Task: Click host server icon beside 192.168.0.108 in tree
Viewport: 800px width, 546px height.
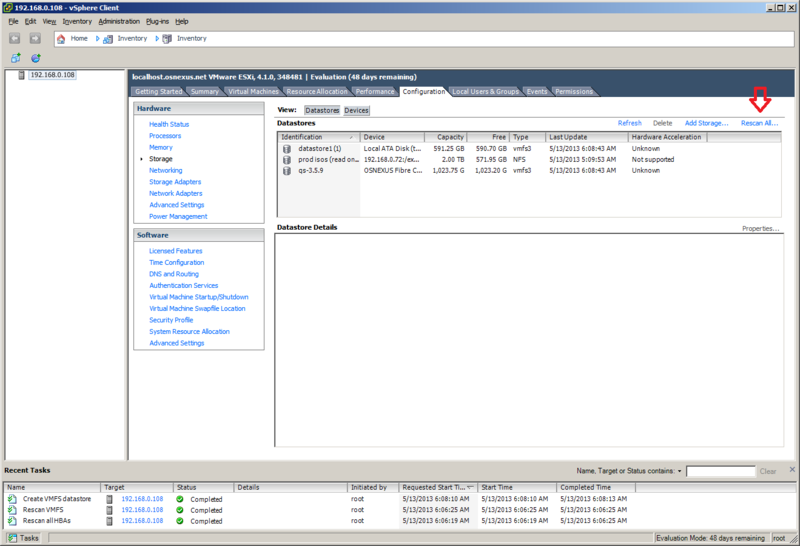Action: [x=21, y=75]
